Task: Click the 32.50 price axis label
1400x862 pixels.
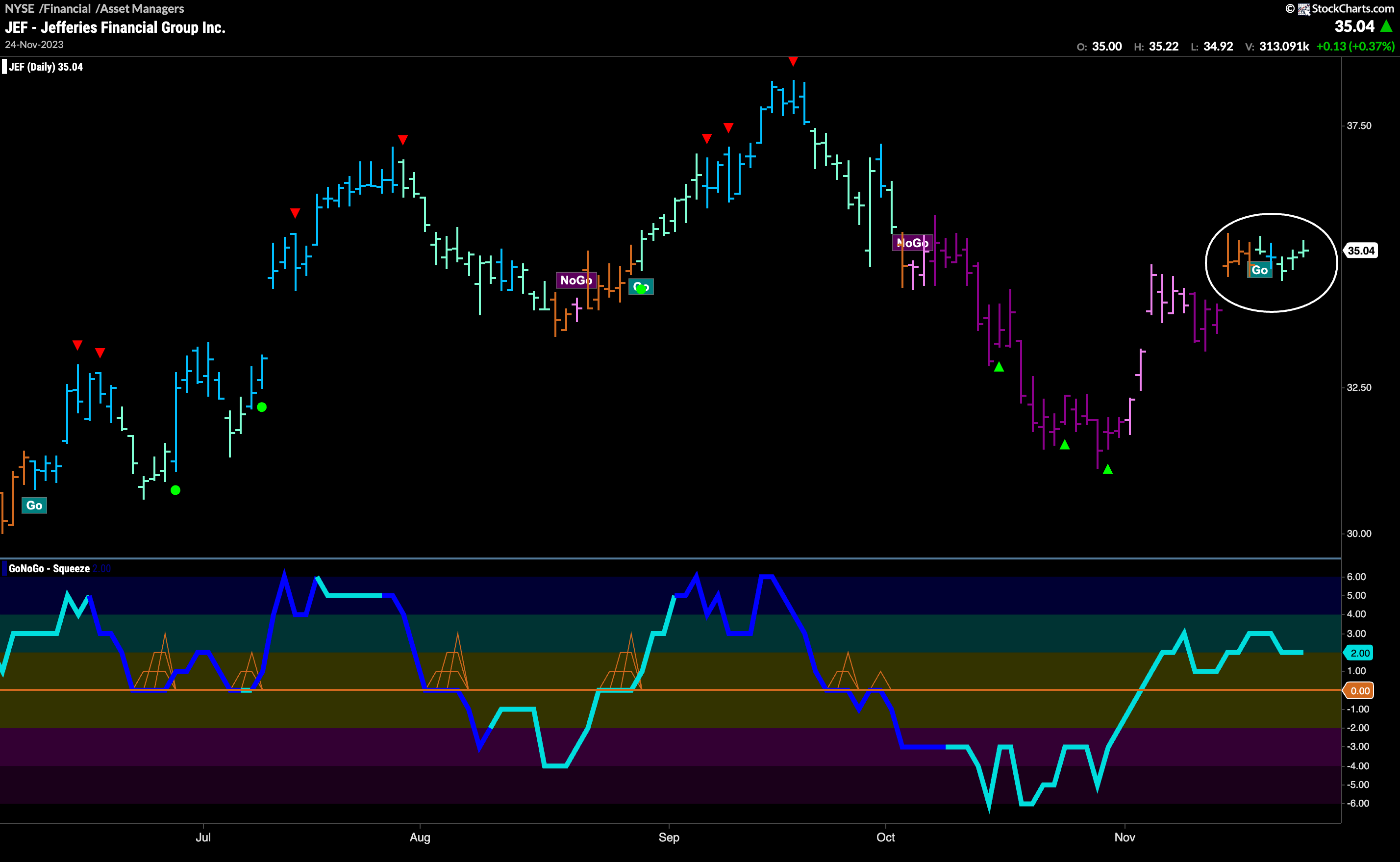Action: pyautogui.click(x=1359, y=388)
